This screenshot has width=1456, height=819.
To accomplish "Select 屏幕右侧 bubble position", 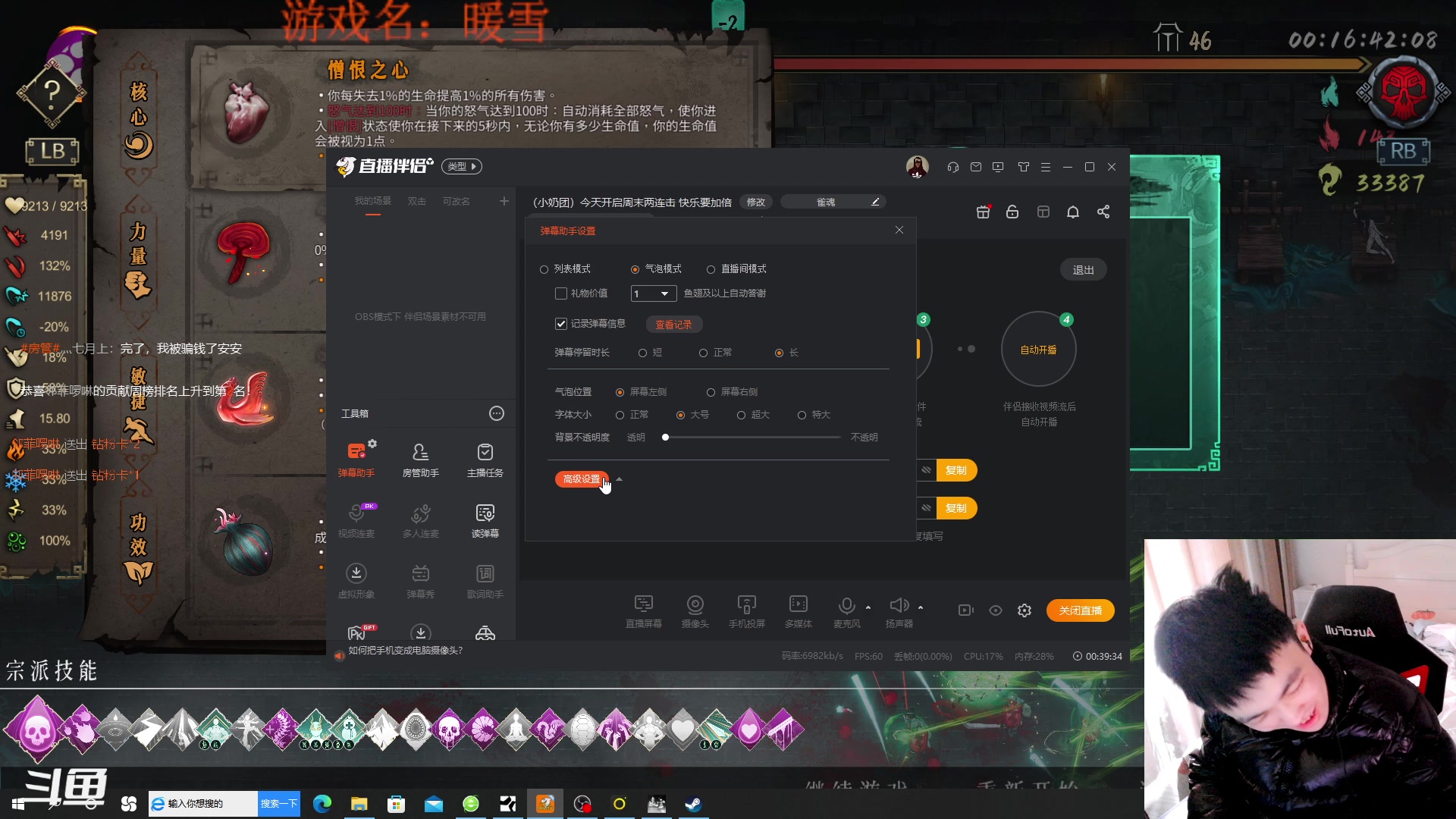I will click(711, 392).
